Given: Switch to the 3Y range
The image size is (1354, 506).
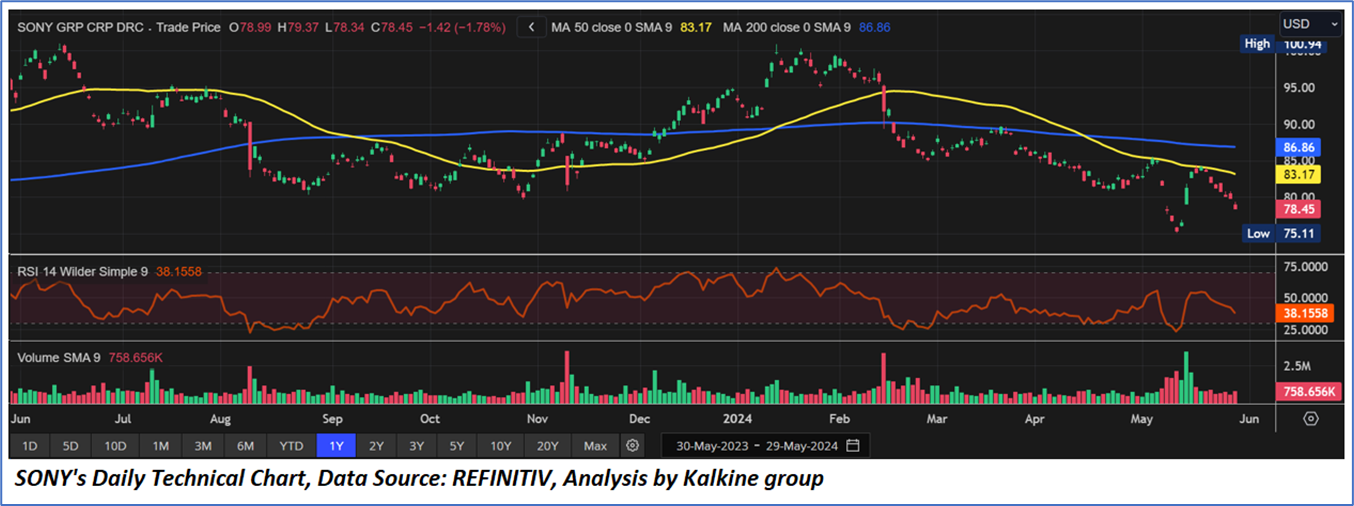Looking at the screenshot, I should (x=416, y=445).
